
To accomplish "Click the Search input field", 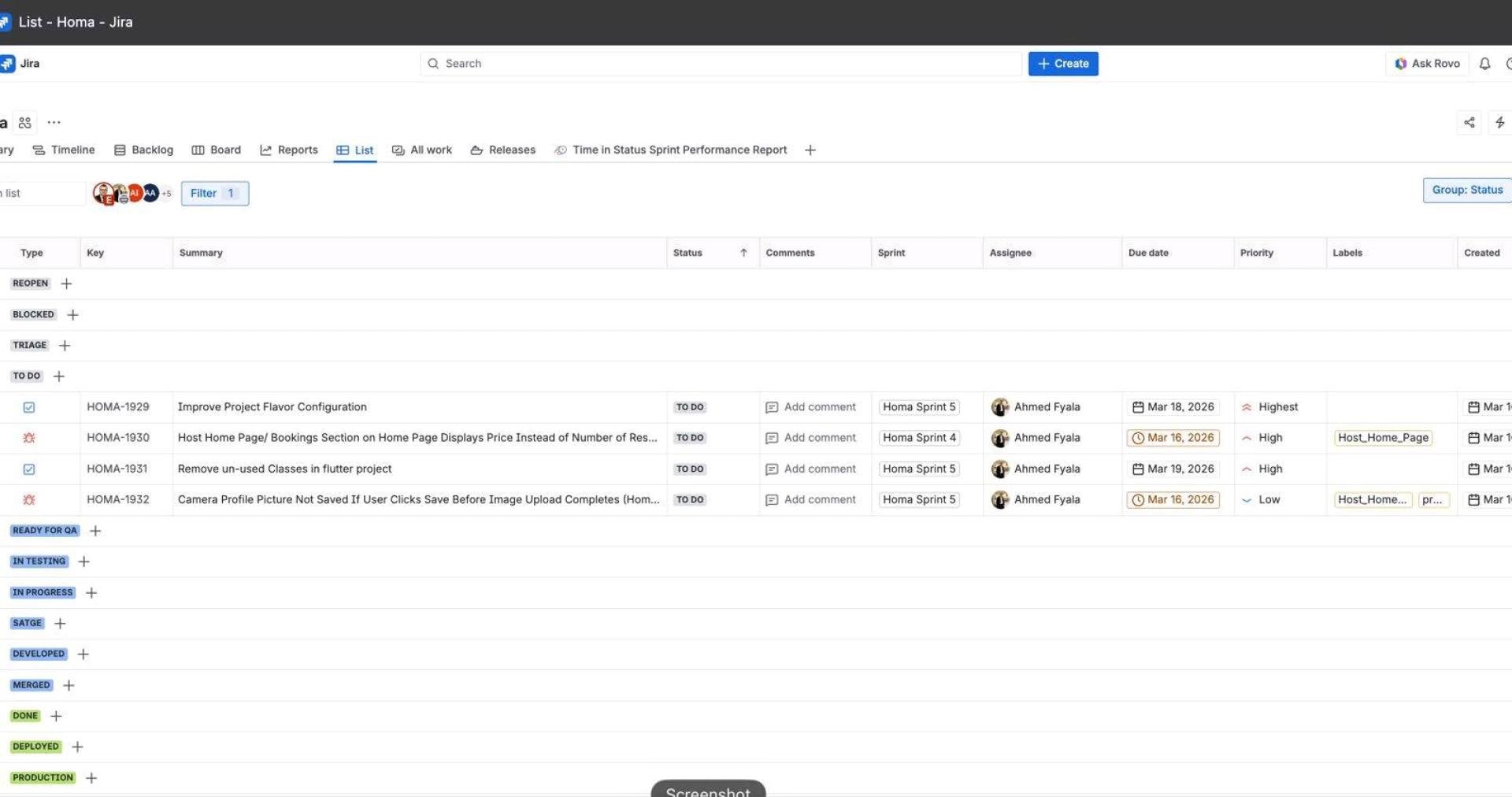I will 721,64.
